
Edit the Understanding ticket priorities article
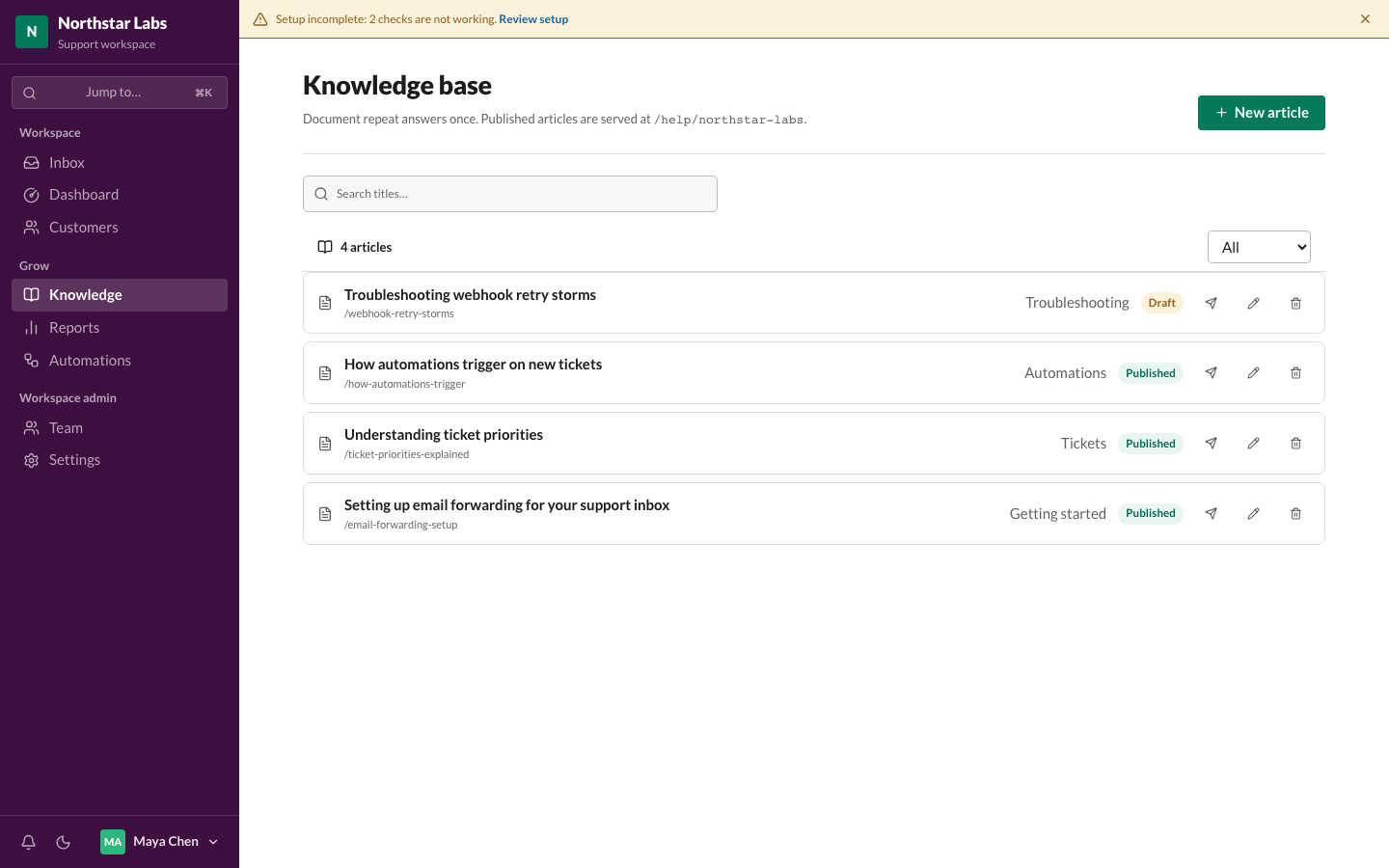tap(1253, 444)
